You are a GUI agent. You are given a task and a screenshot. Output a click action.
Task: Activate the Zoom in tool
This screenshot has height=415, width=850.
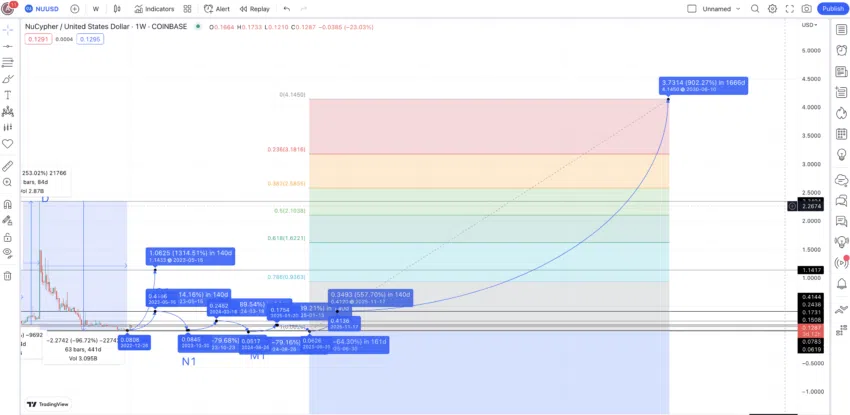8,183
